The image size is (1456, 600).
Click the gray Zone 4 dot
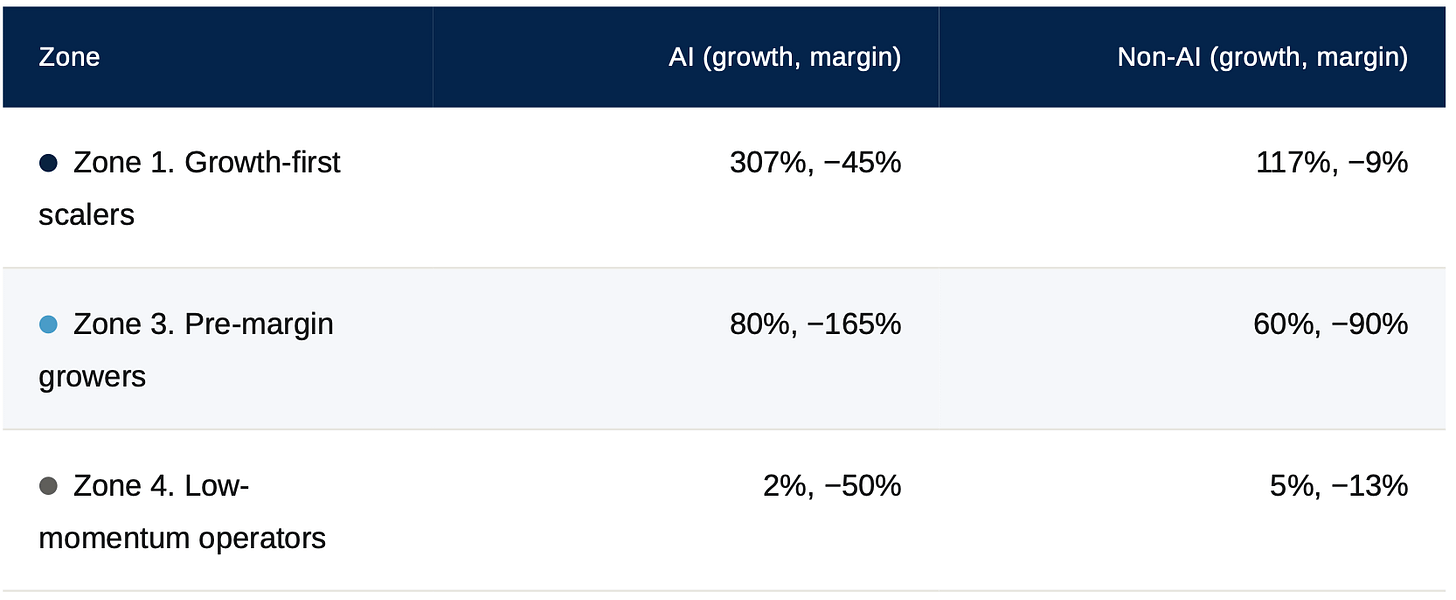click(48, 487)
